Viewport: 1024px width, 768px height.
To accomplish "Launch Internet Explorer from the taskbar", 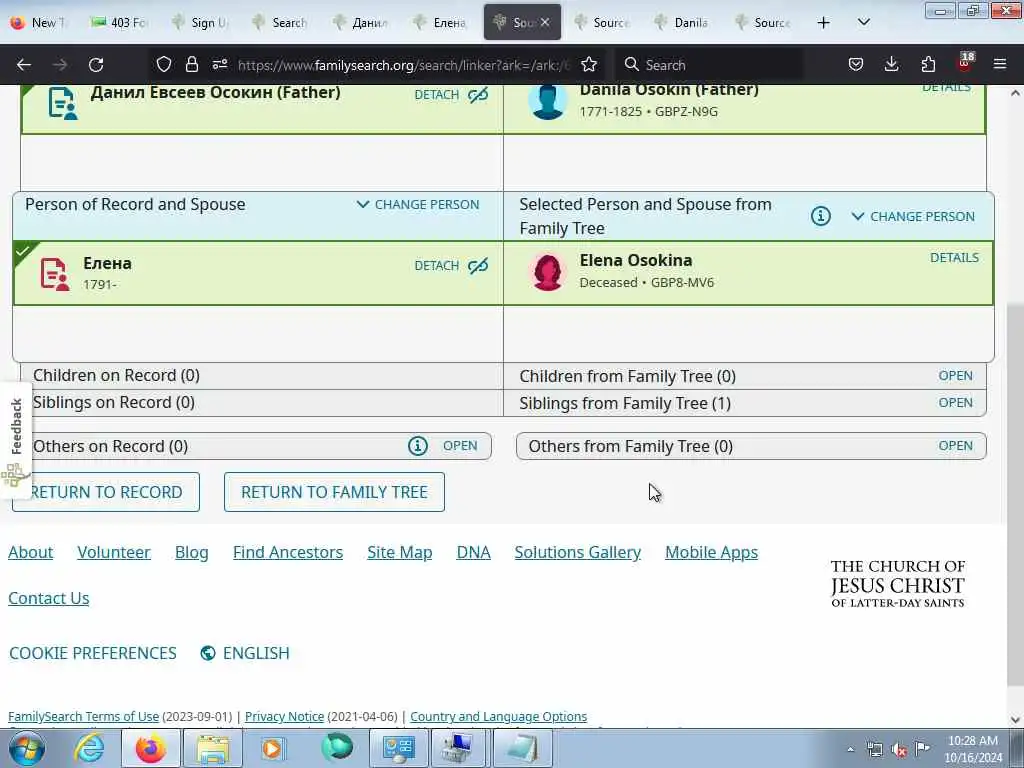I will tap(89, 748).
